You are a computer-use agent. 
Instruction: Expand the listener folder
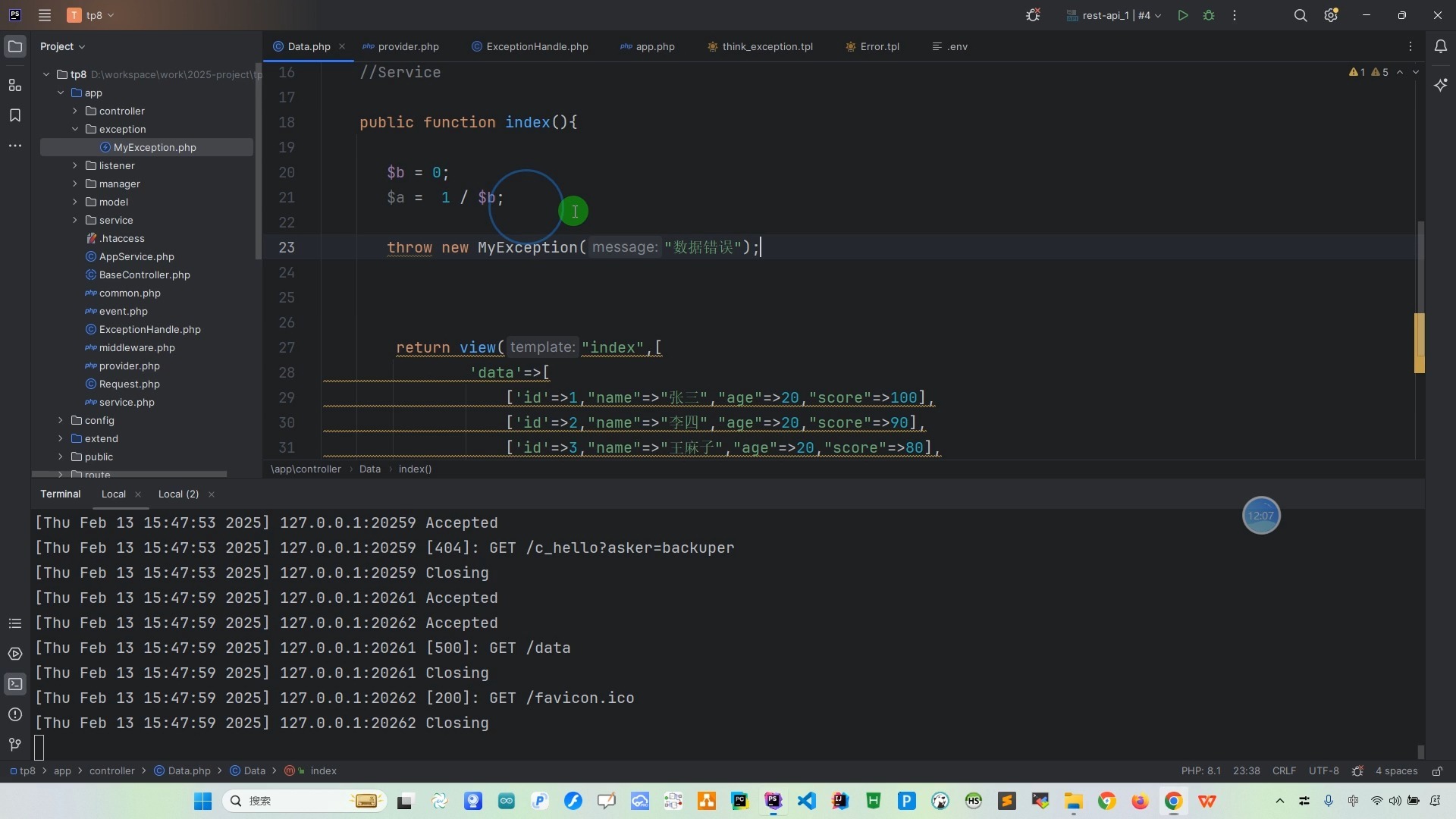(75, 165)
